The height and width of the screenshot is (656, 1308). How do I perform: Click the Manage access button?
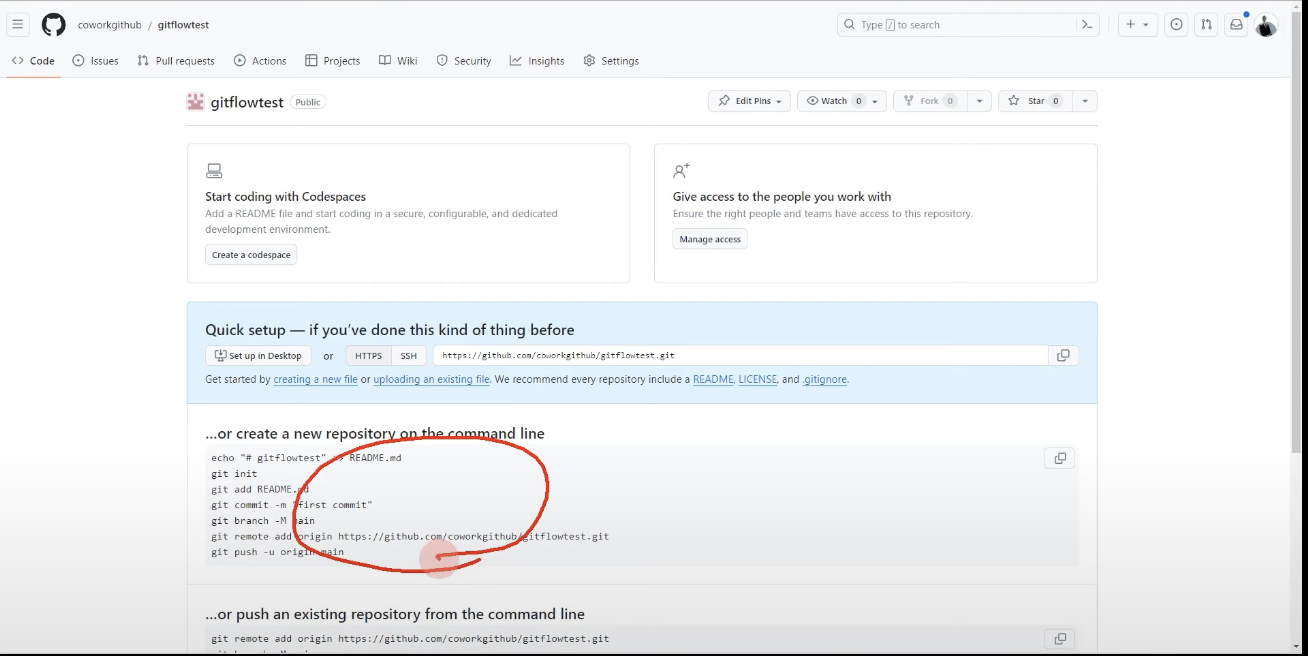(x=710, y=240)
